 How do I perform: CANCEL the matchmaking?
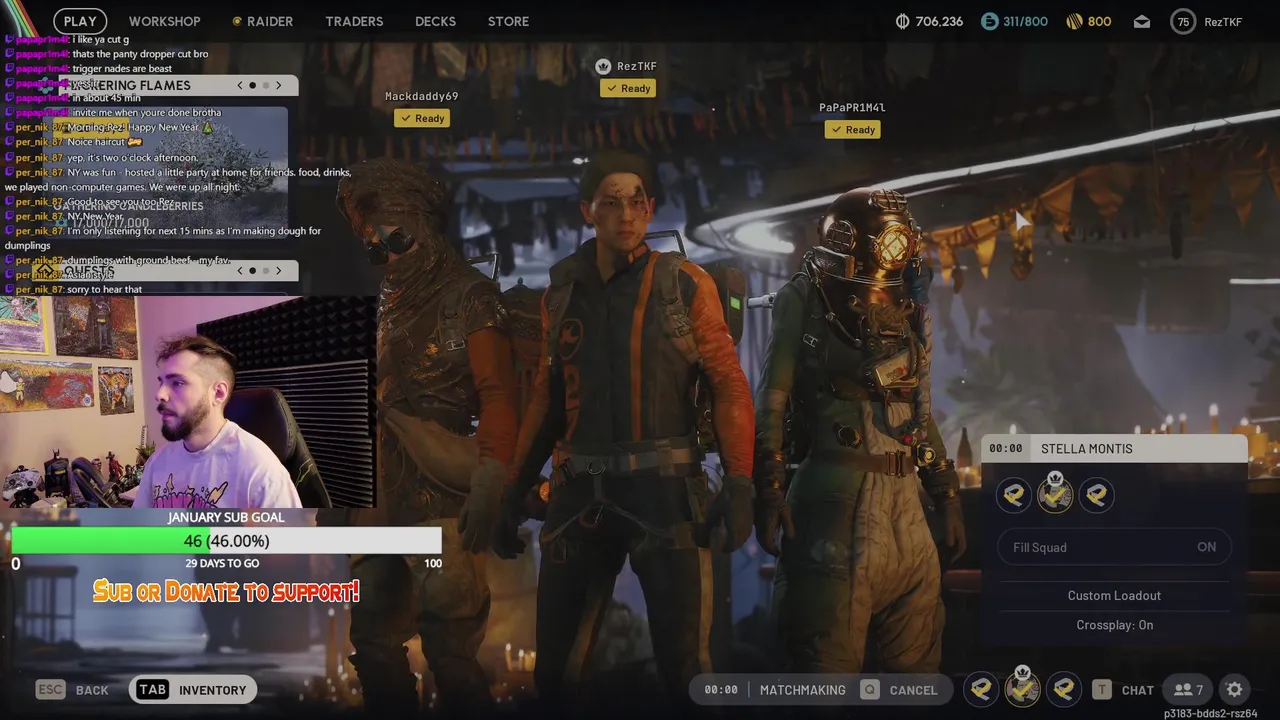point(913,690)
